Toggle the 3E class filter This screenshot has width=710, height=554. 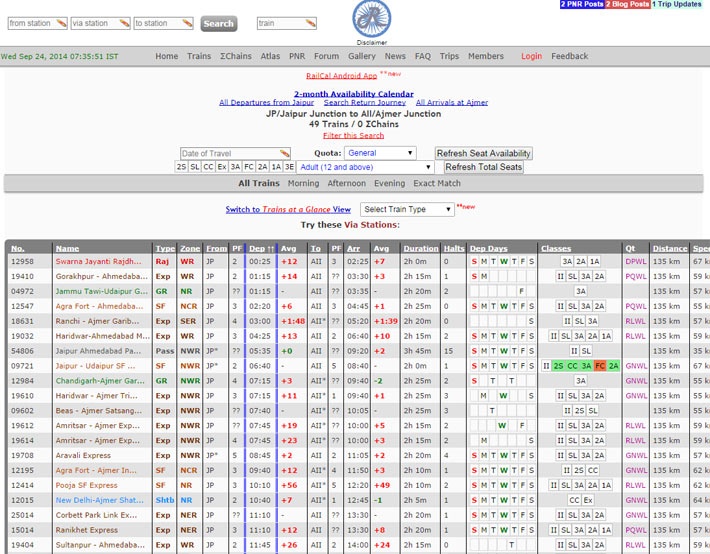[x=289, y=167]
